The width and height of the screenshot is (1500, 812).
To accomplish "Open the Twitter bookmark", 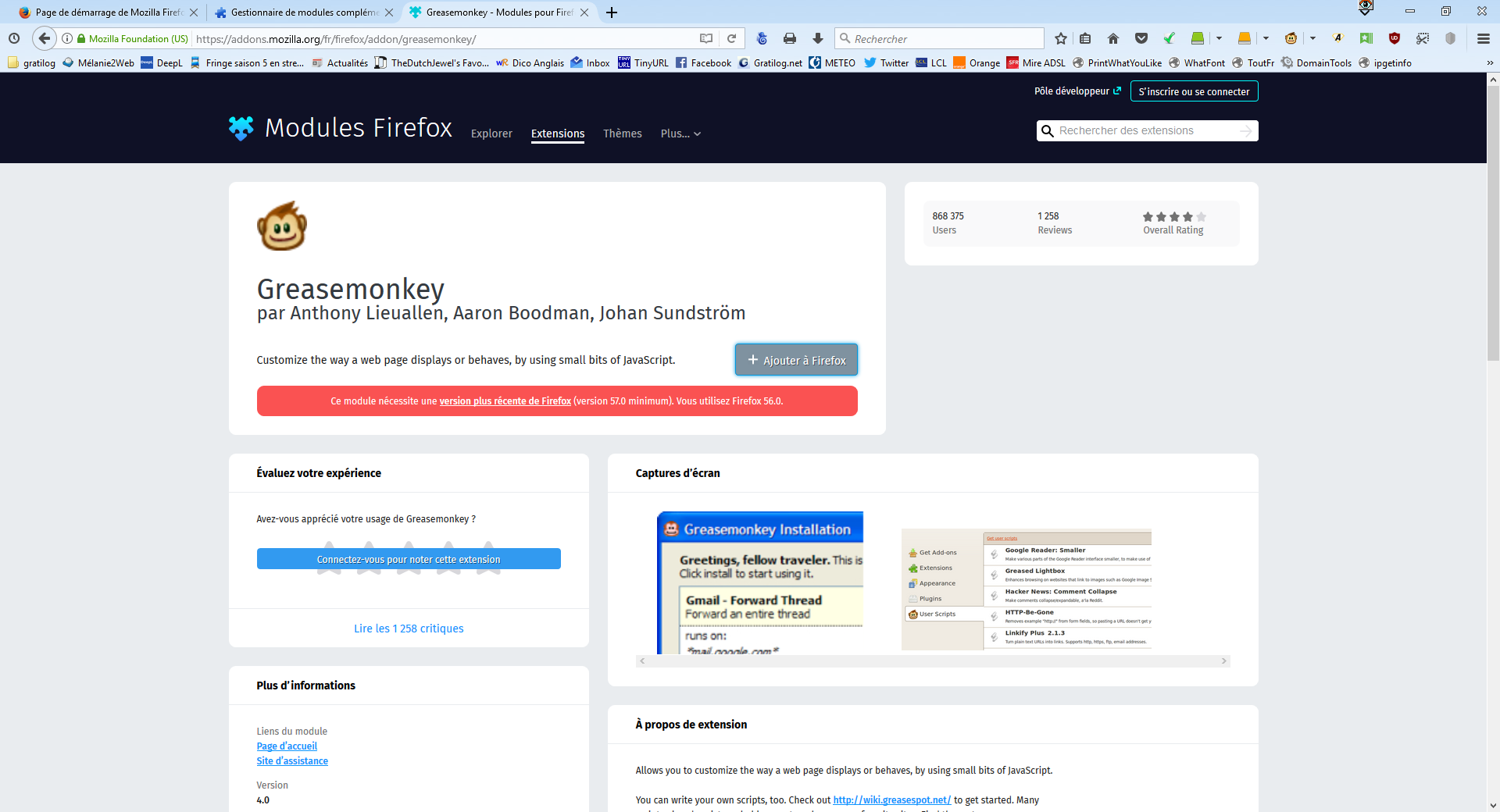I will (886, 63).
